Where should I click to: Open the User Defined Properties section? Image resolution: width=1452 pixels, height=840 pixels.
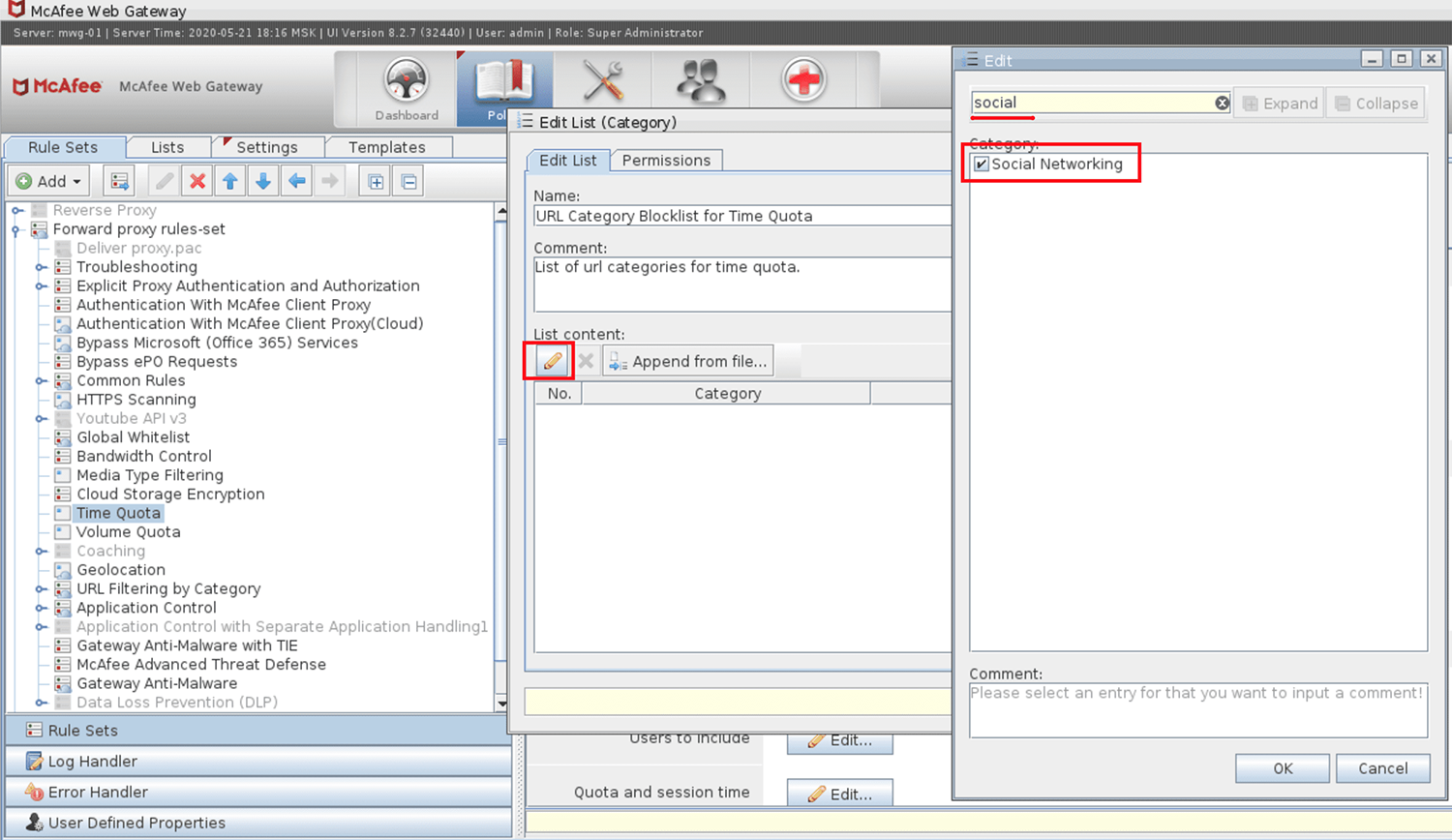click(258, 824)
